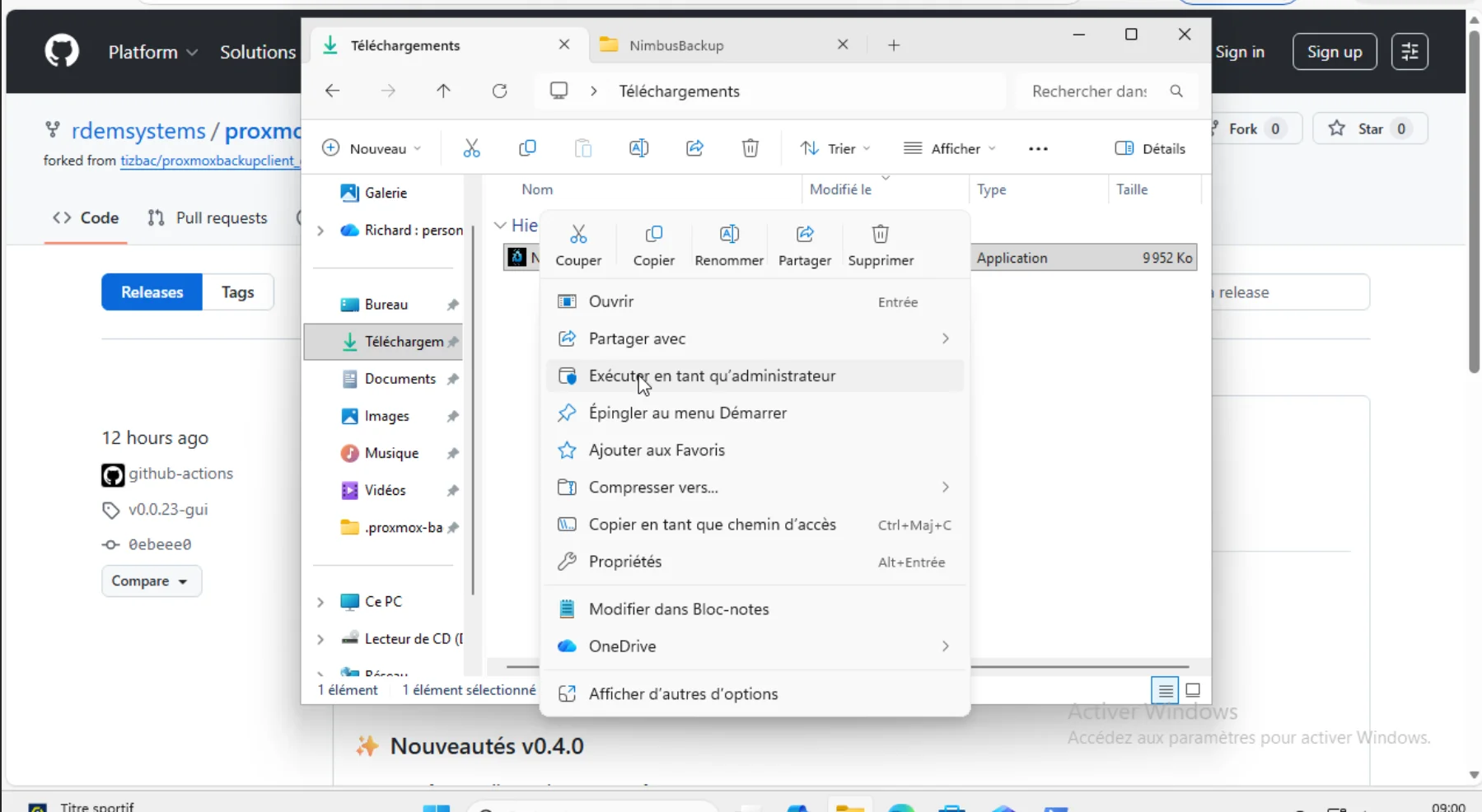This screenshot has width=1482, height=812.
Task: Open the Trier sort dropdown
Action: (x=835, y=148)
